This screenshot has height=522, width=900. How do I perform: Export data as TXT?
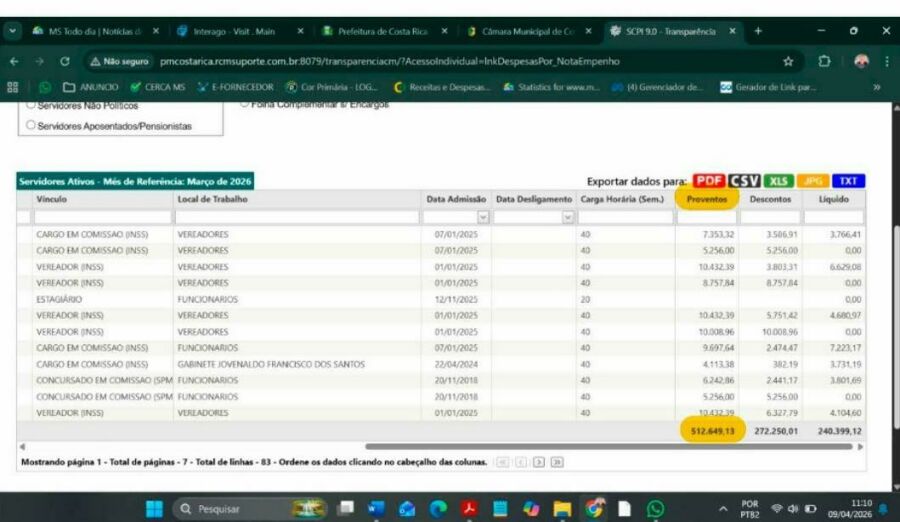[848, 181]
